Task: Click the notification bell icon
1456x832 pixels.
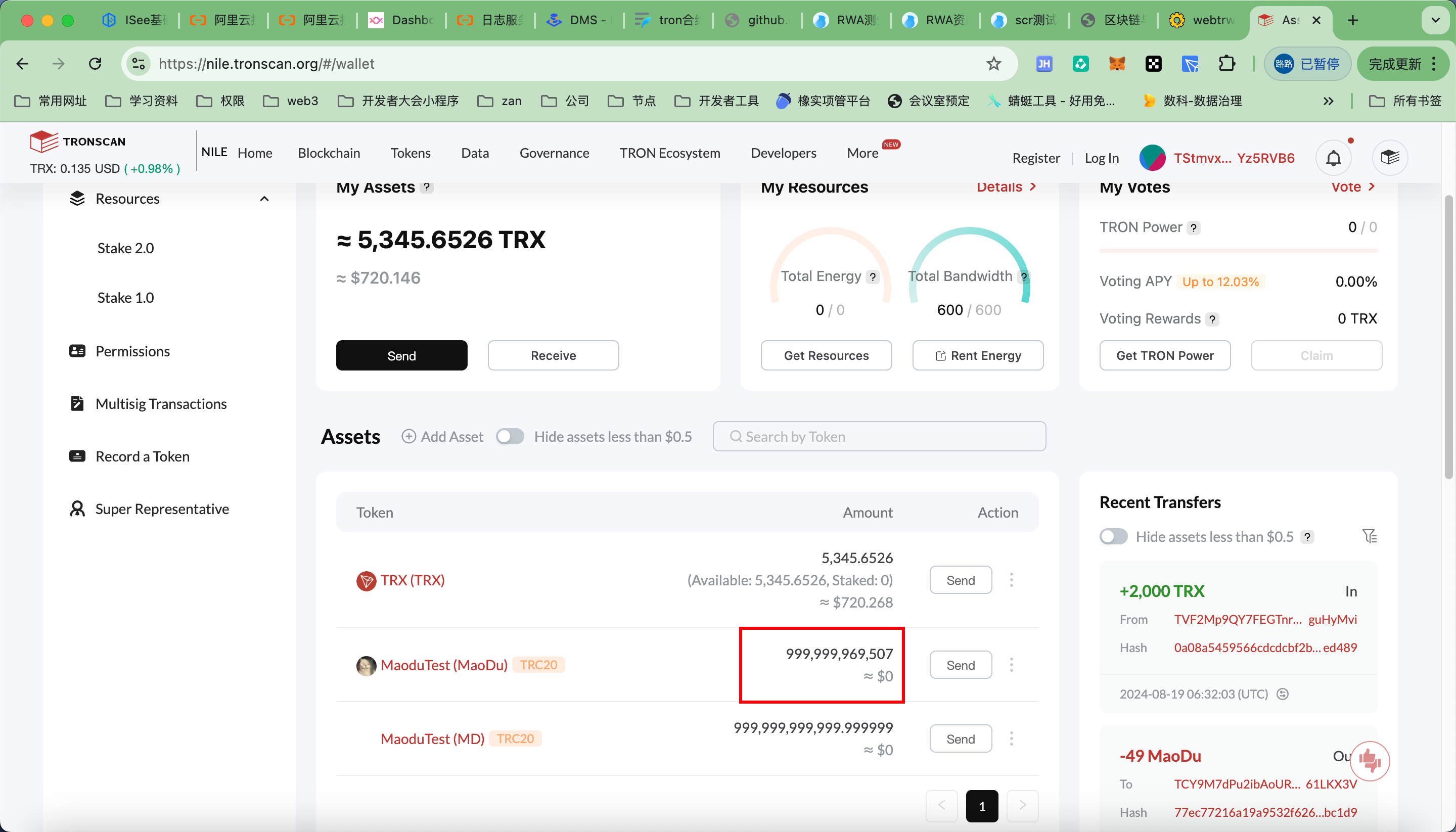Action: (x=1333, y=158)
